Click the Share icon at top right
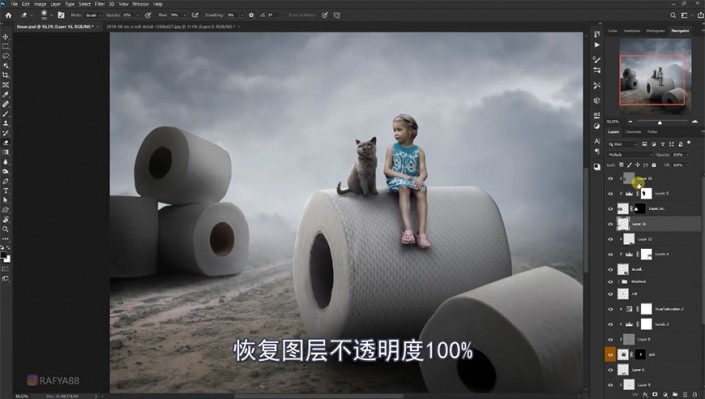Viewport: 705px width, 399px height. click(x=700, y=15)
